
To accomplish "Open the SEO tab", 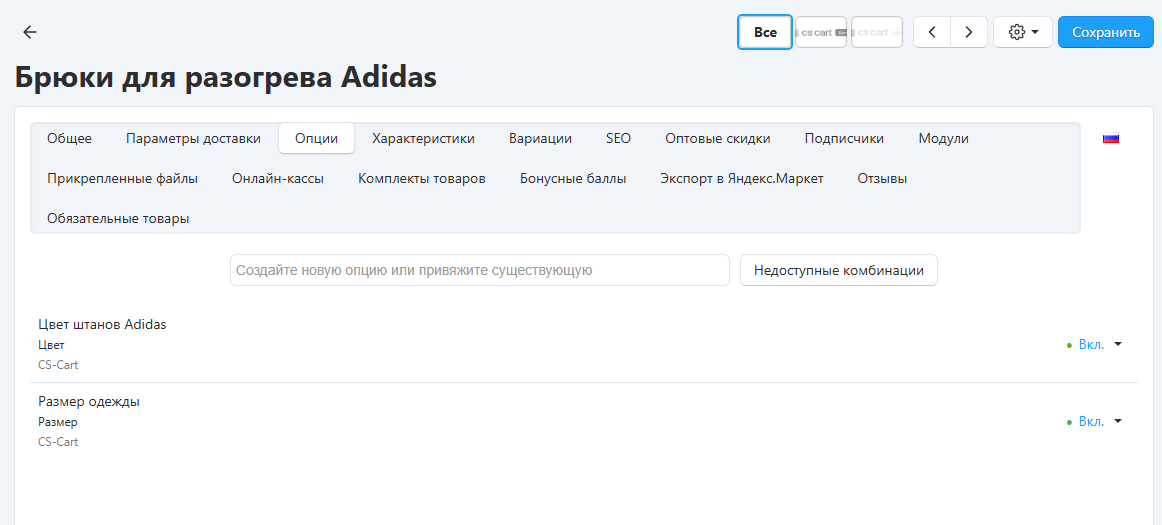I will tap(618, 138).
